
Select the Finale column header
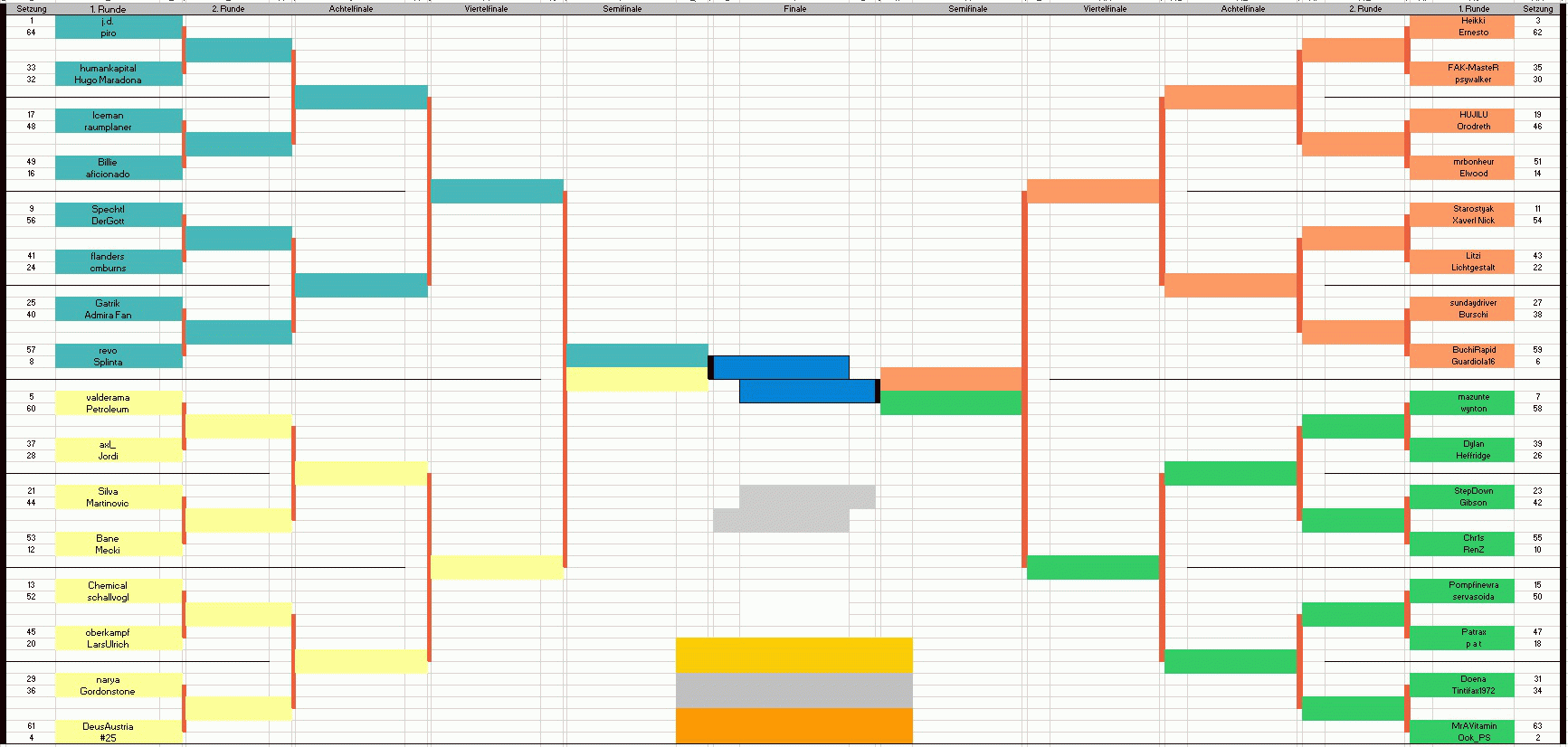[x=794, y=8]
